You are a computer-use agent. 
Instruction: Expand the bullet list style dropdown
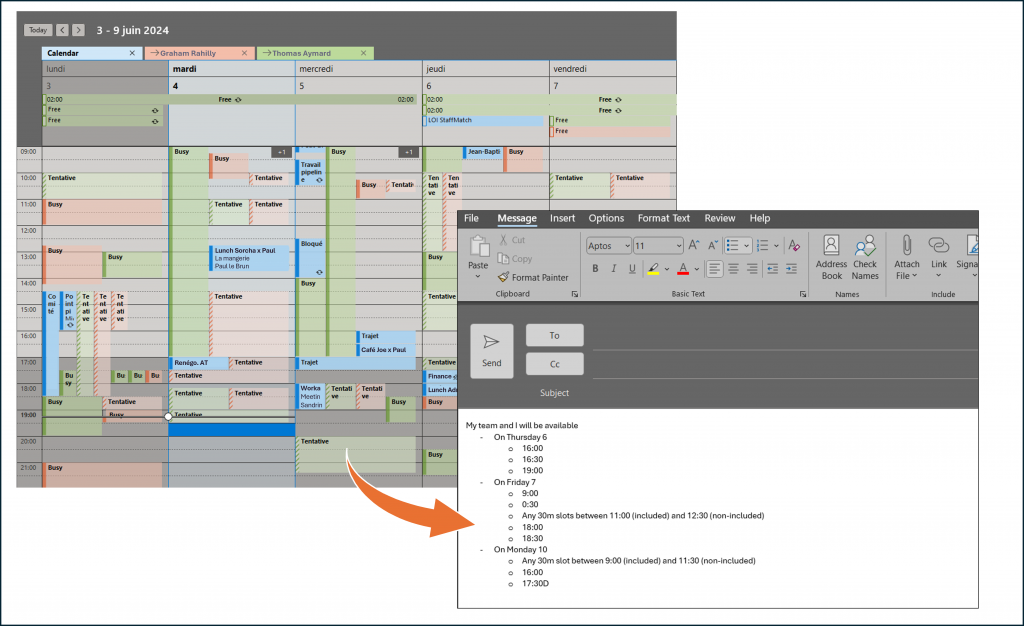[x=748, y=245]
